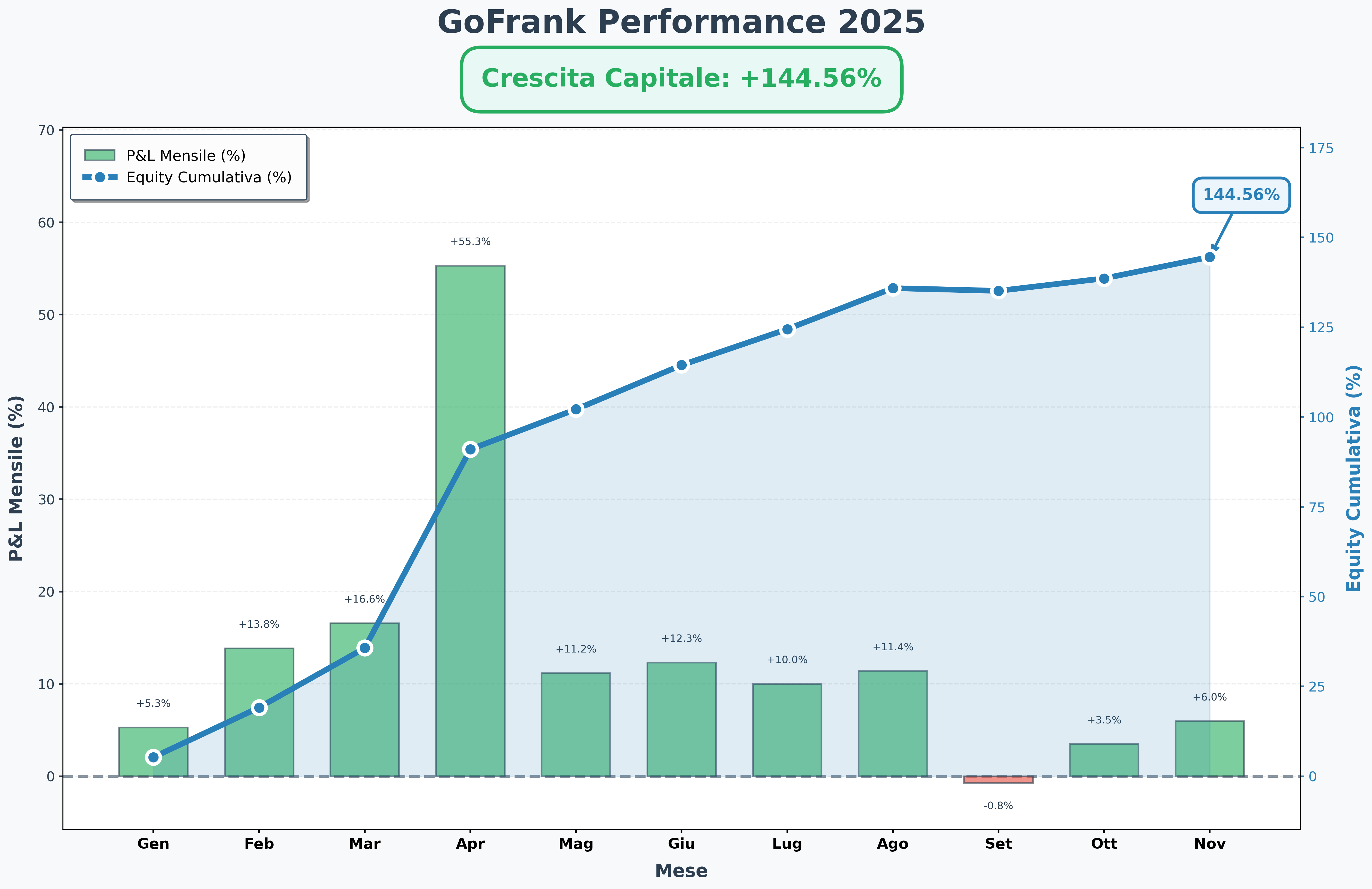Click the +11.4% bar label

pos(893,647)
